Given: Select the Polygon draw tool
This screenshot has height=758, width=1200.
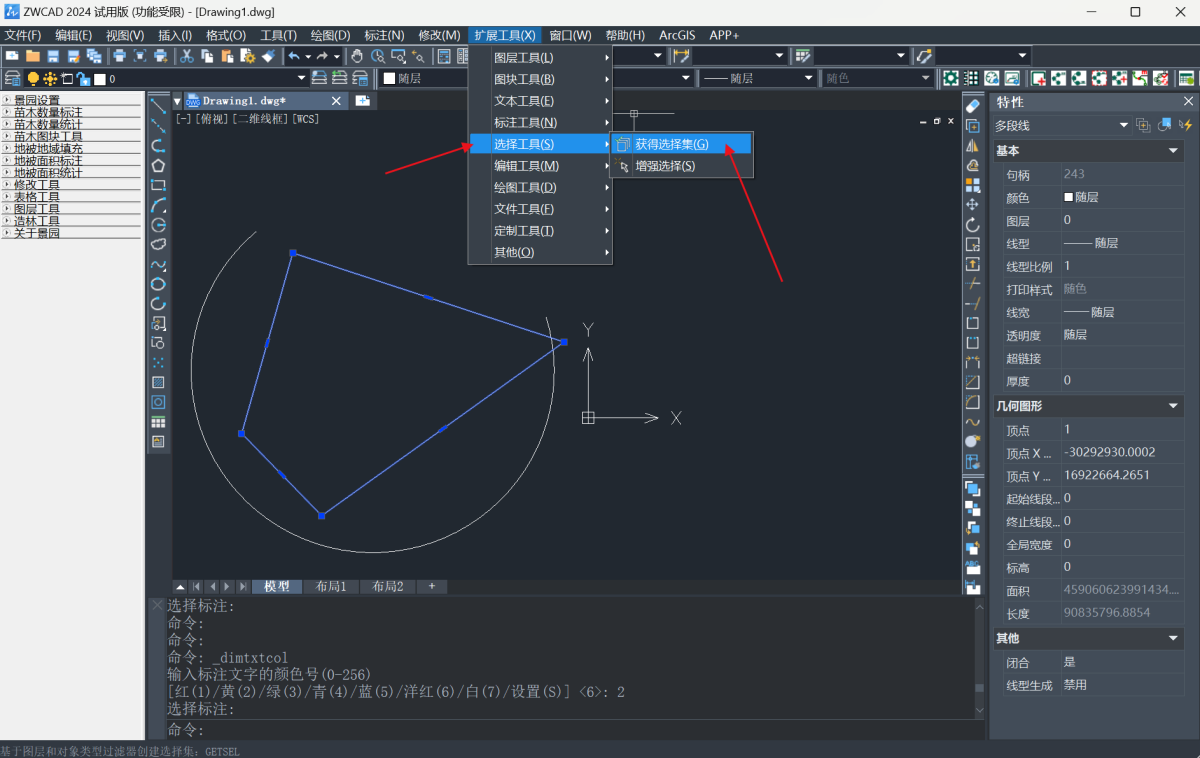Looking at the screenshot, I should 158,165.
